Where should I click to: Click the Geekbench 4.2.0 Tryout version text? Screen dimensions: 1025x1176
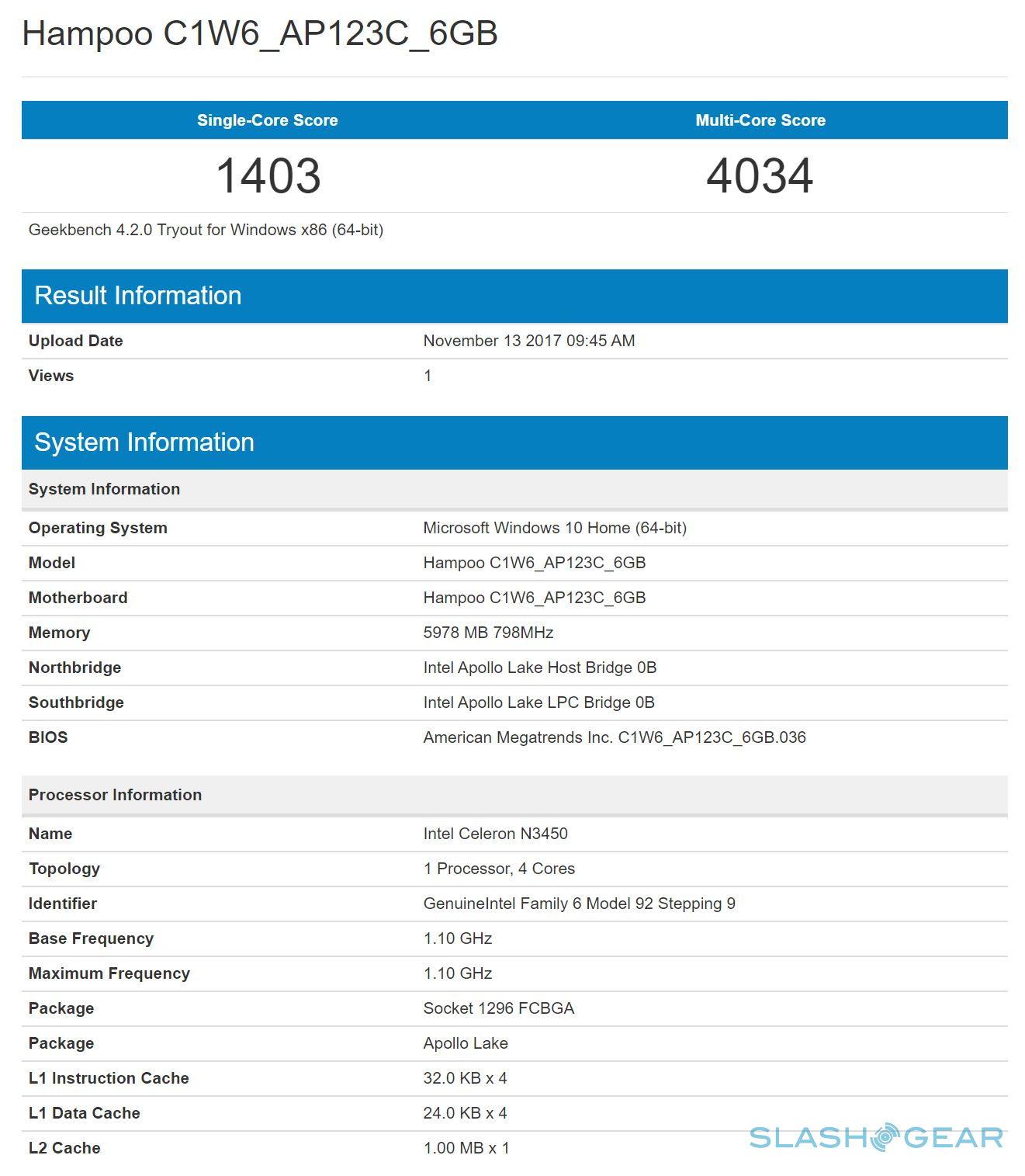[206, 230]
